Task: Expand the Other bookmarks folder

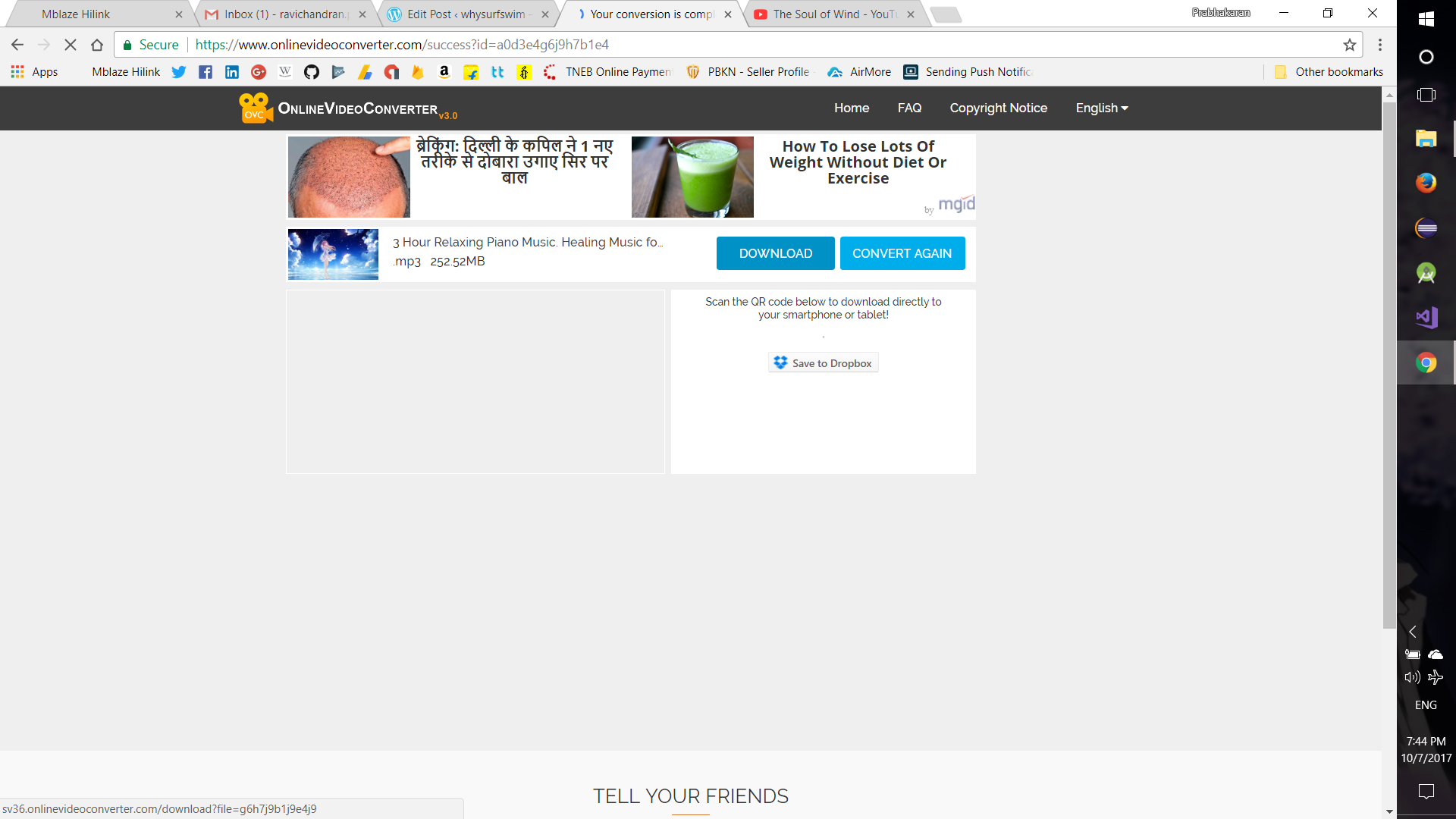Action: tap(1329, 72)
